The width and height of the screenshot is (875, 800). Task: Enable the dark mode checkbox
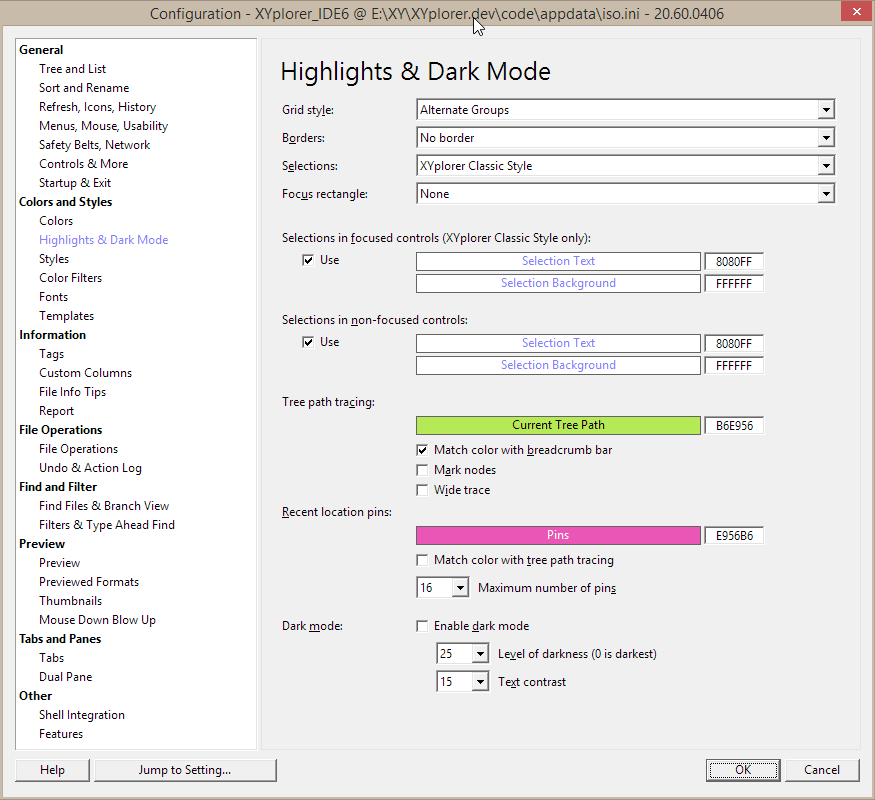point(422,626)
